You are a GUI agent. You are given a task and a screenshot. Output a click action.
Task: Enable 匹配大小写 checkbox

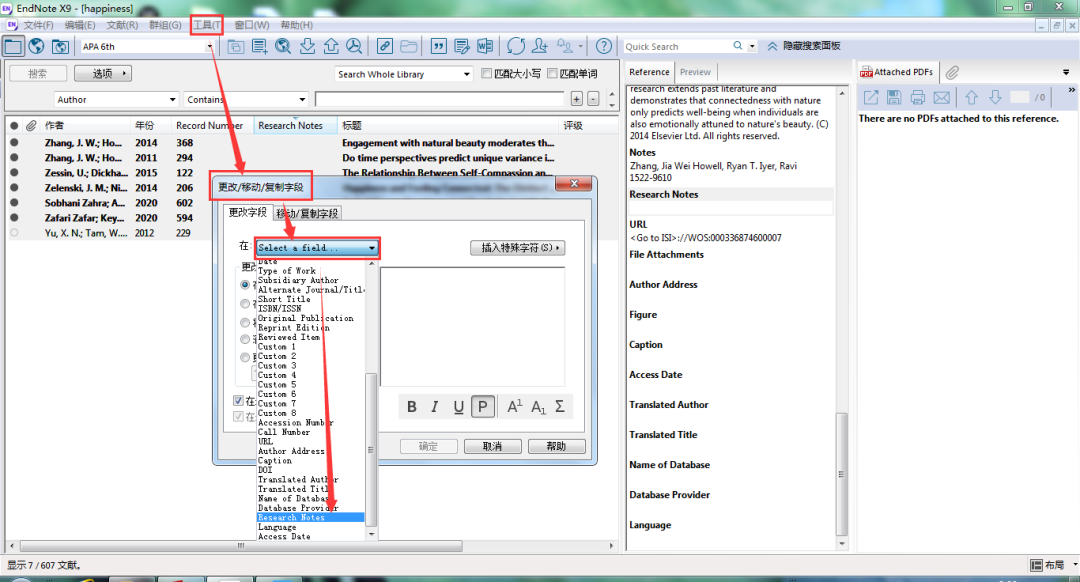pos(486,74)
